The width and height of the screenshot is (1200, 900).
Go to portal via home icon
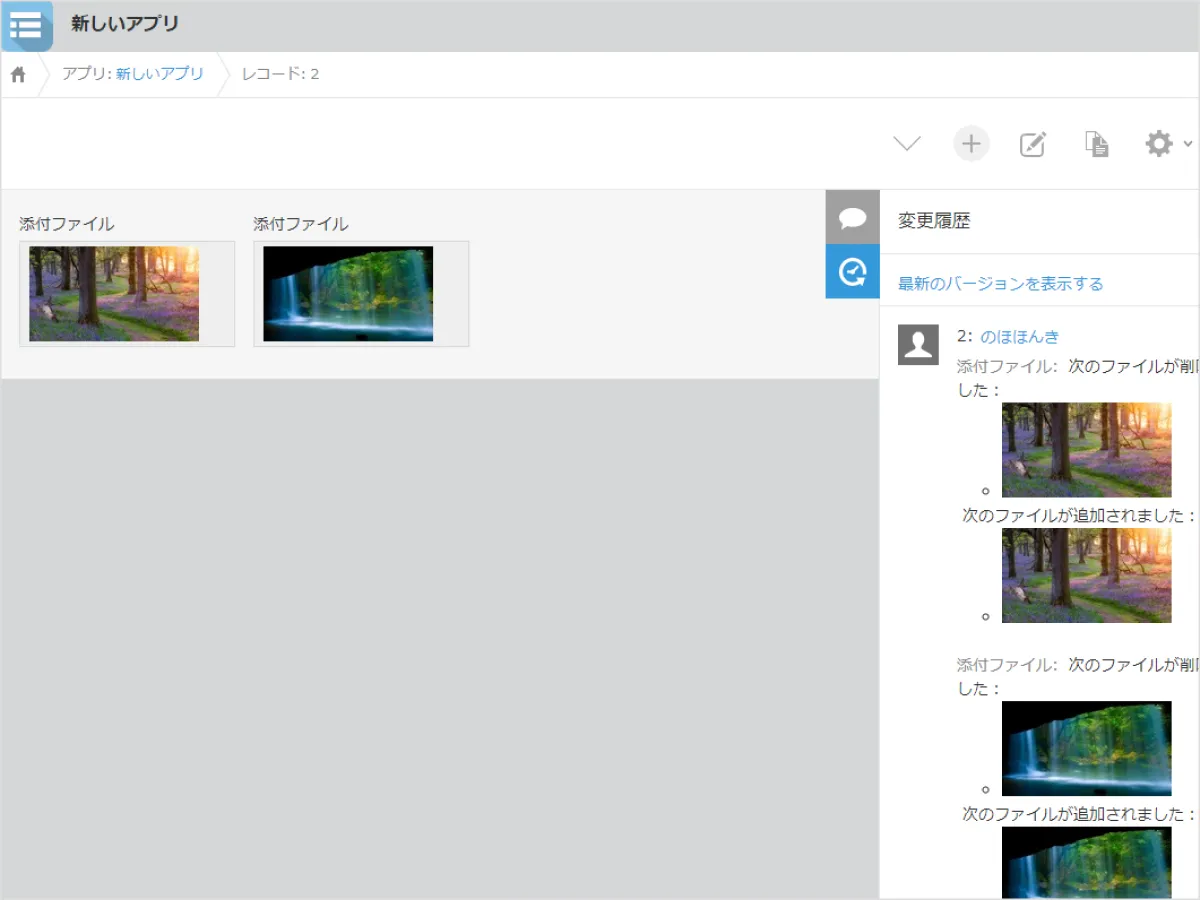[x=18, y=74]
